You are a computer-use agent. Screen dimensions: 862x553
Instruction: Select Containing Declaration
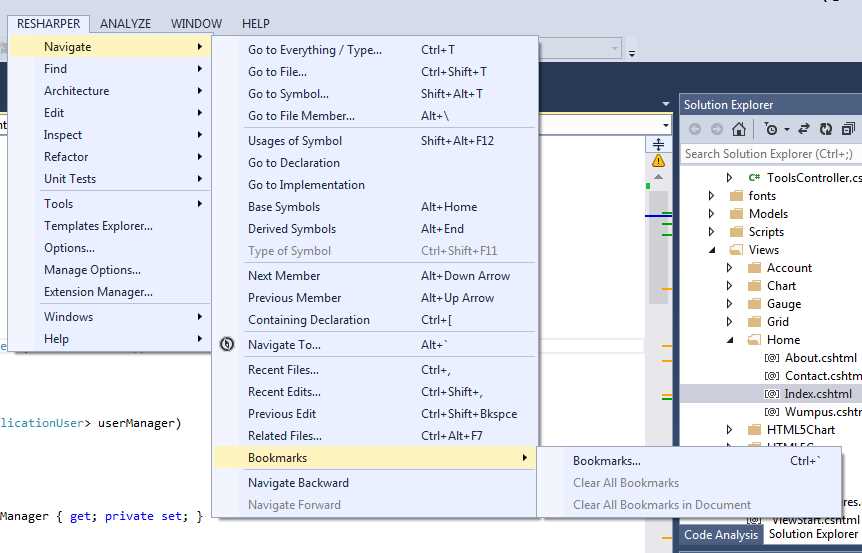(375, 319)
